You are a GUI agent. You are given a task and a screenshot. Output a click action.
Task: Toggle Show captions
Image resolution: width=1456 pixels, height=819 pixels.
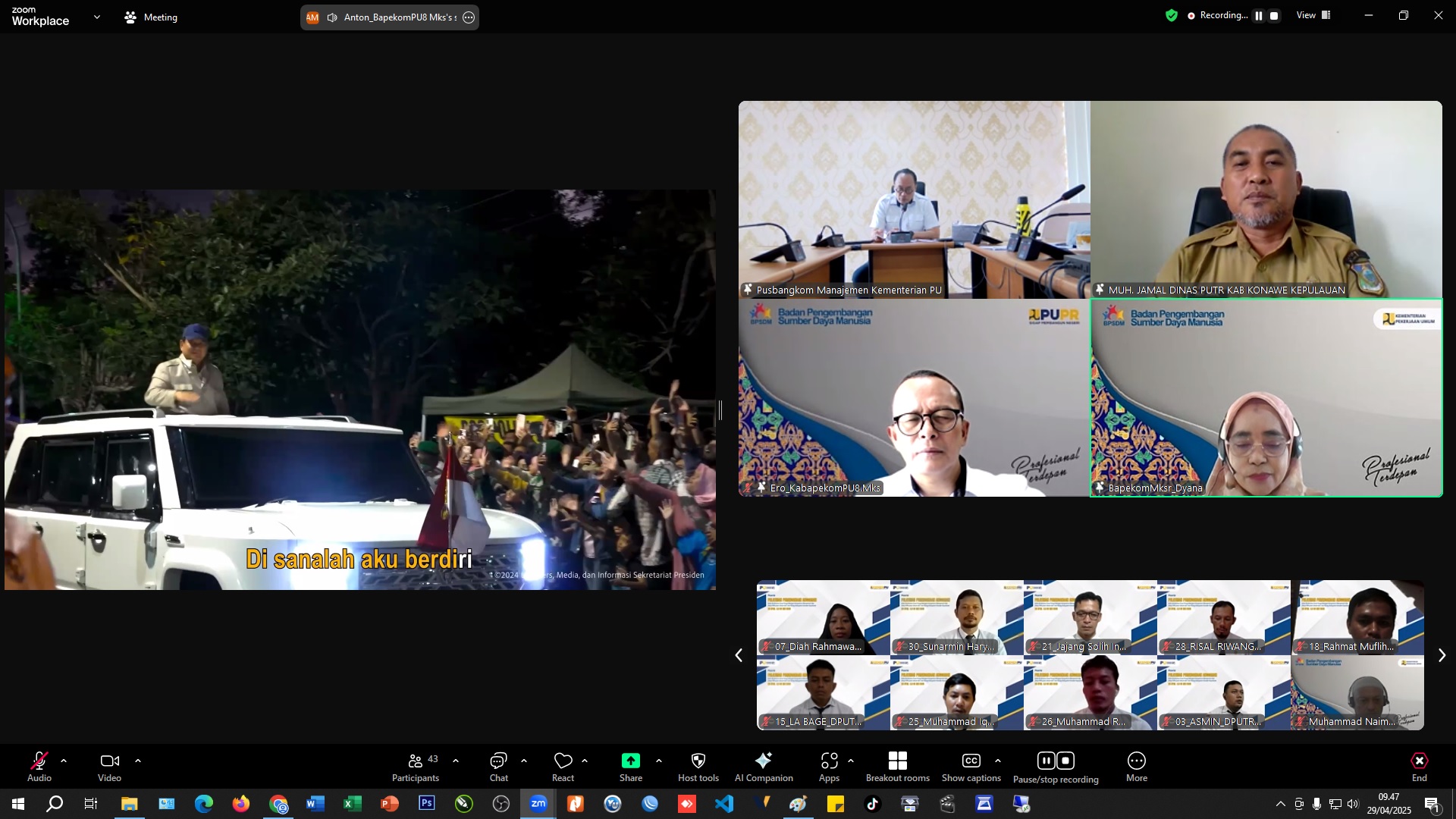[x=971, y=766]
